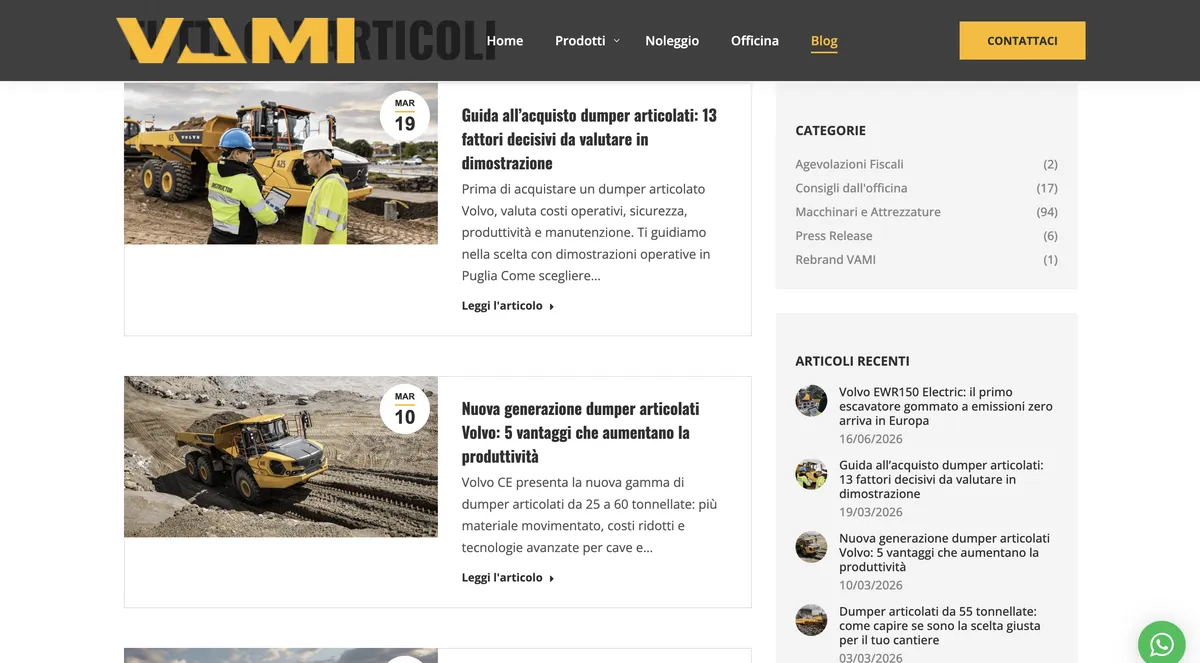Click the CATEGORIE heading
The height and width of the screenshot is (663, 1200).
point(830,130)
